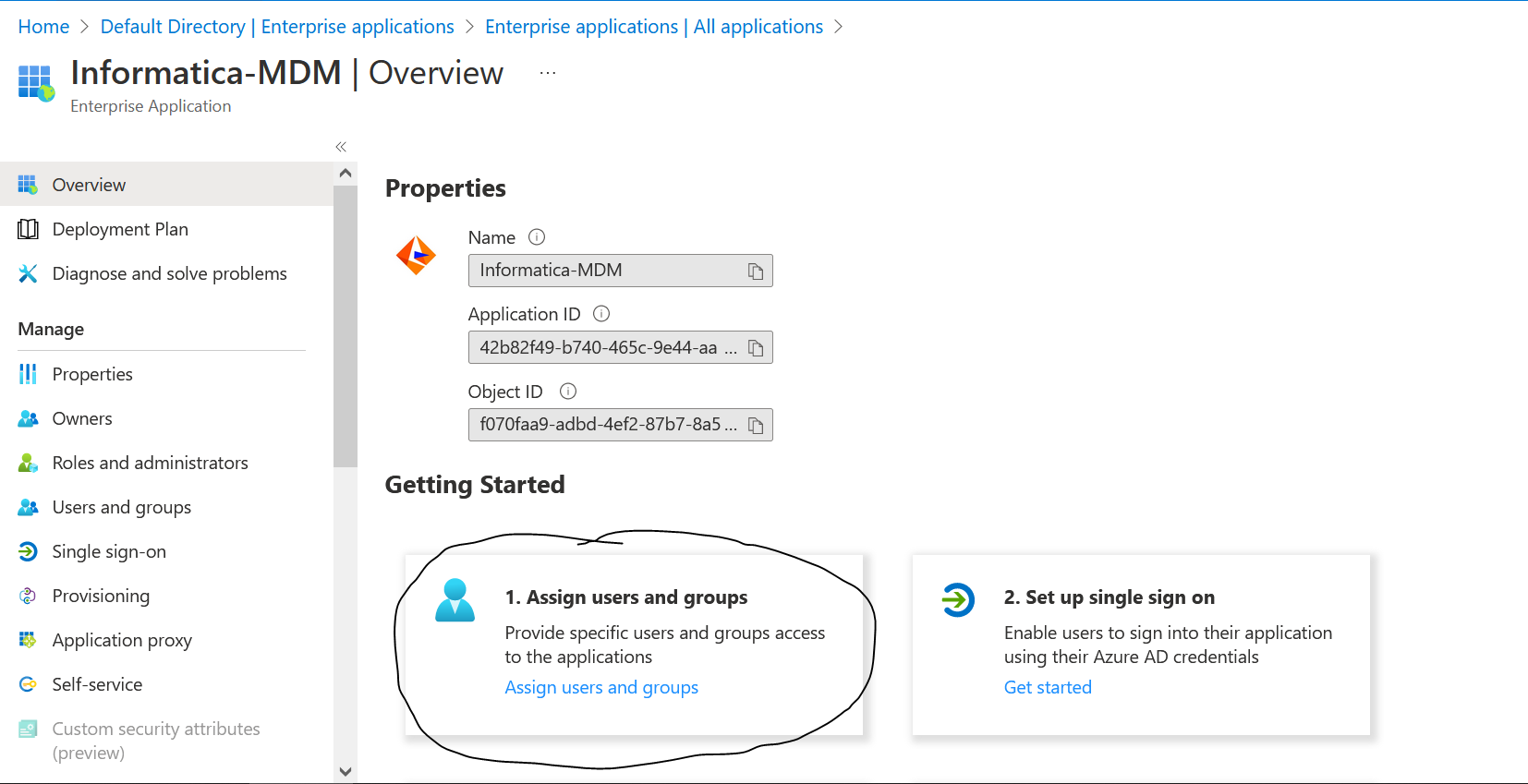Open Users and groups in sidebar
This screenshot has height=784, width=1528.
tap(166, 507)
